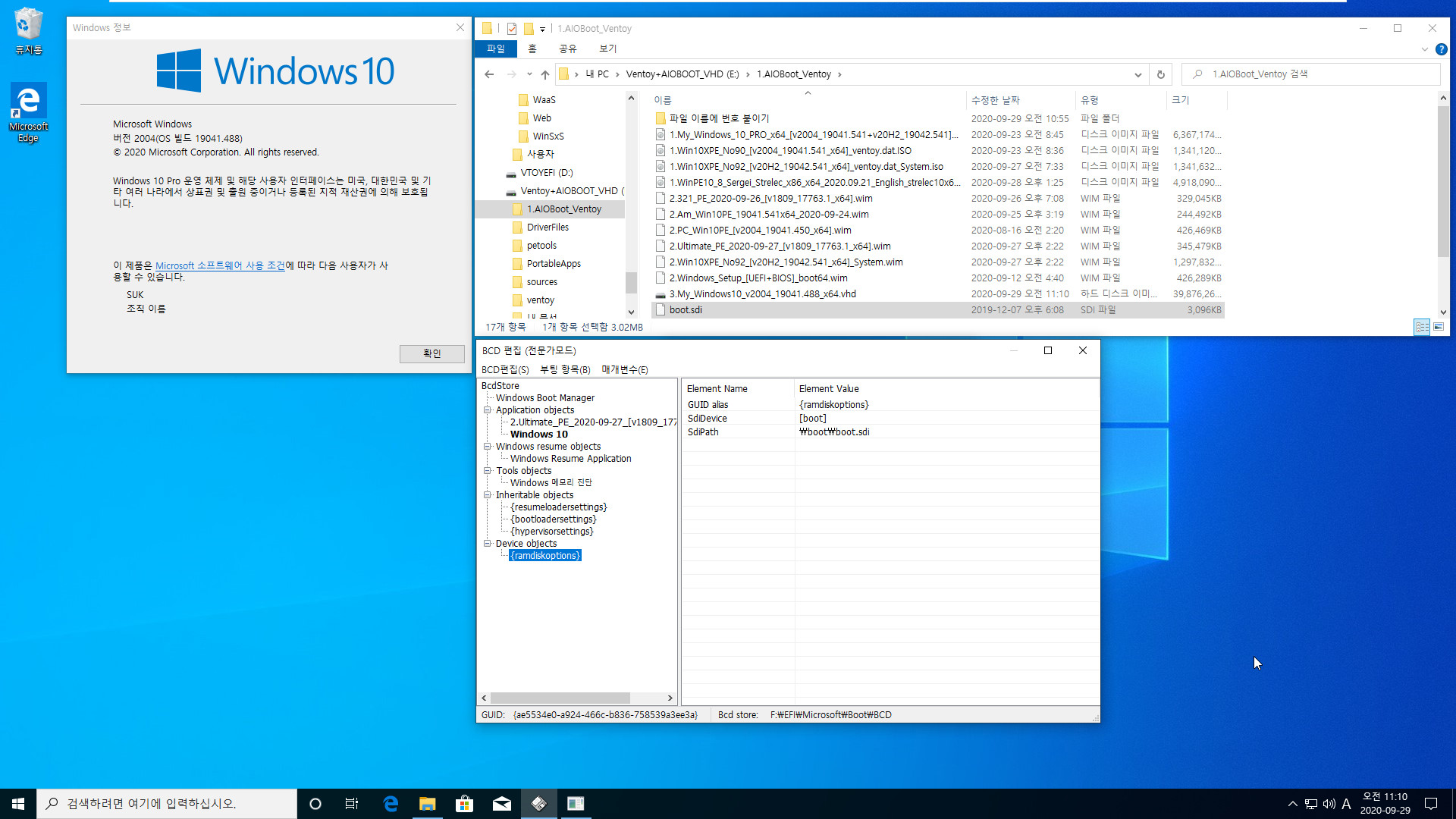Open Mail app from taskbar

point(501,804)
